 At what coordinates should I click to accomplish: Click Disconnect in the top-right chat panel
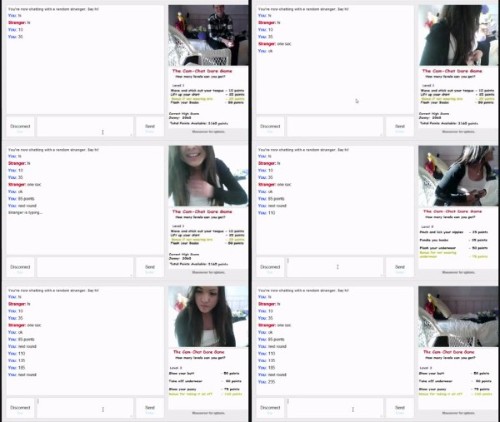click(x=270, y=126)
